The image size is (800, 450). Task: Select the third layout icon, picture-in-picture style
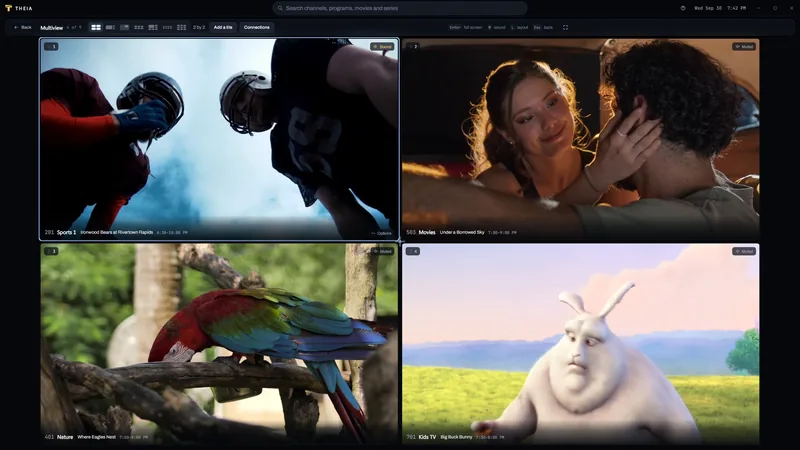pos(124,28)
